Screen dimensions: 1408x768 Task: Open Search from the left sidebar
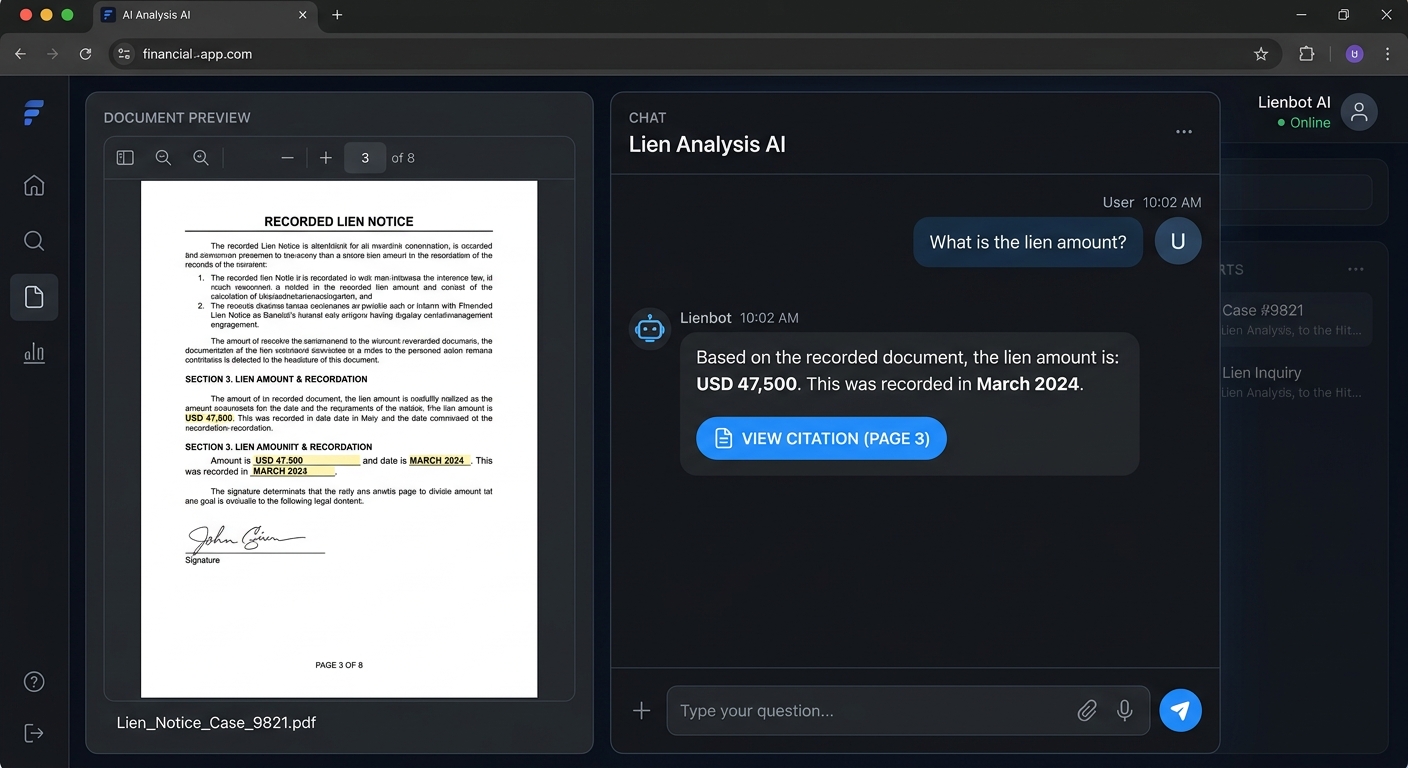(33, 240)
